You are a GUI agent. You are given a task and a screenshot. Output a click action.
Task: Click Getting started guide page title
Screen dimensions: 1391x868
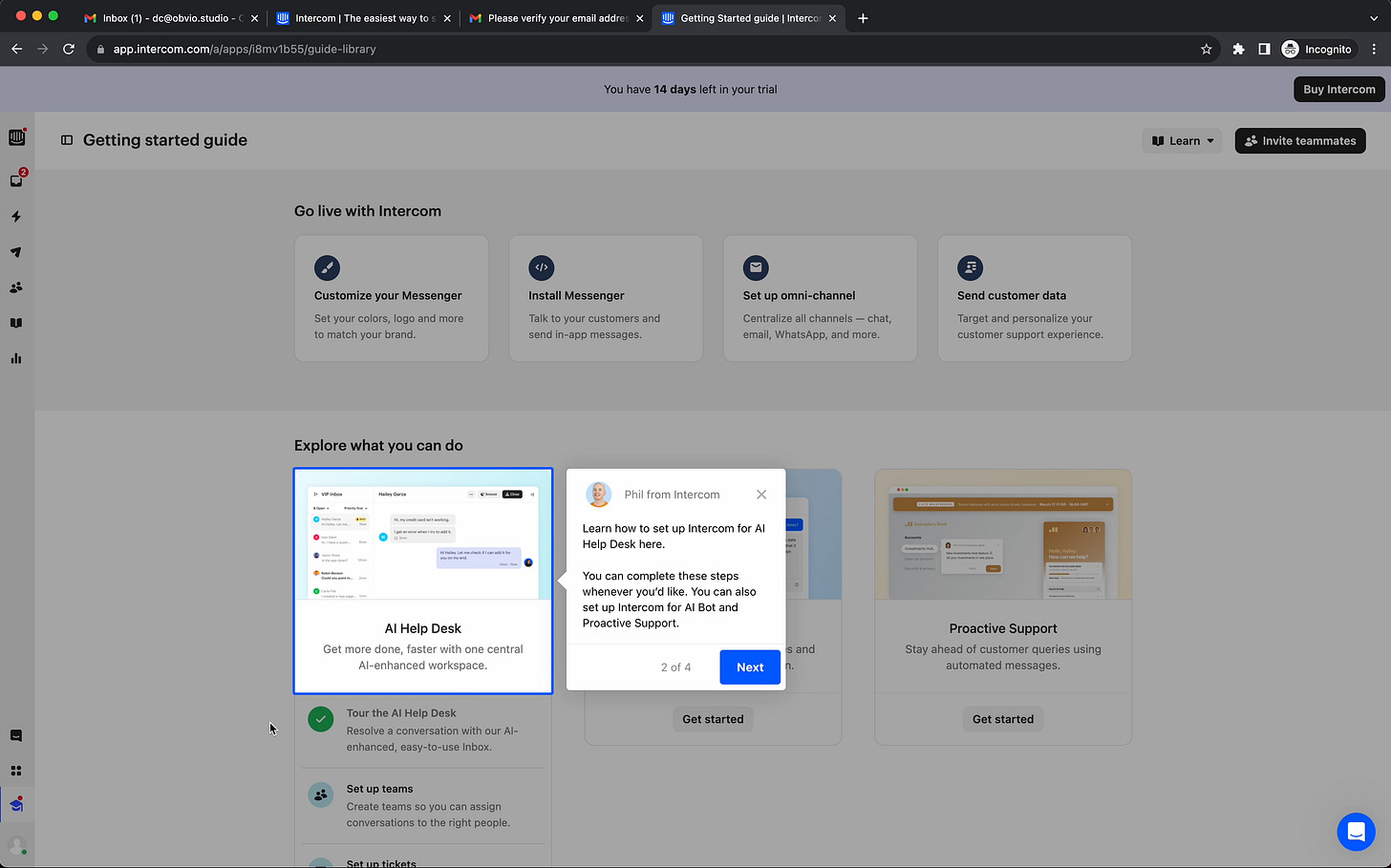165,140
